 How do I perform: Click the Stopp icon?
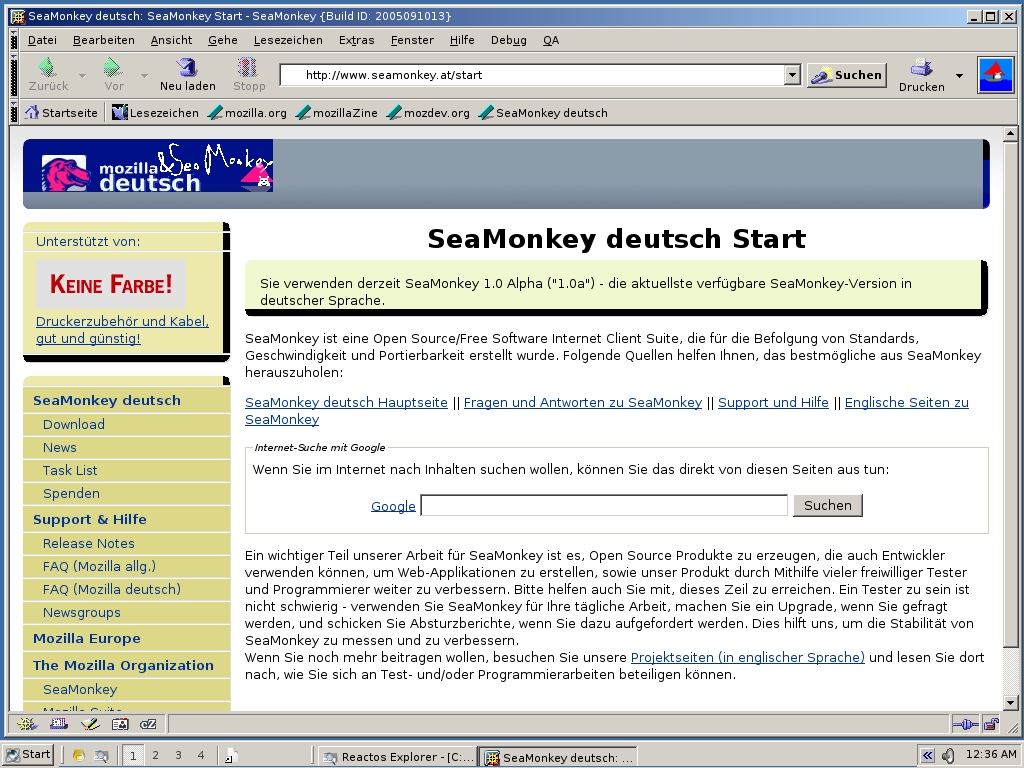click(x=248, y=67)
